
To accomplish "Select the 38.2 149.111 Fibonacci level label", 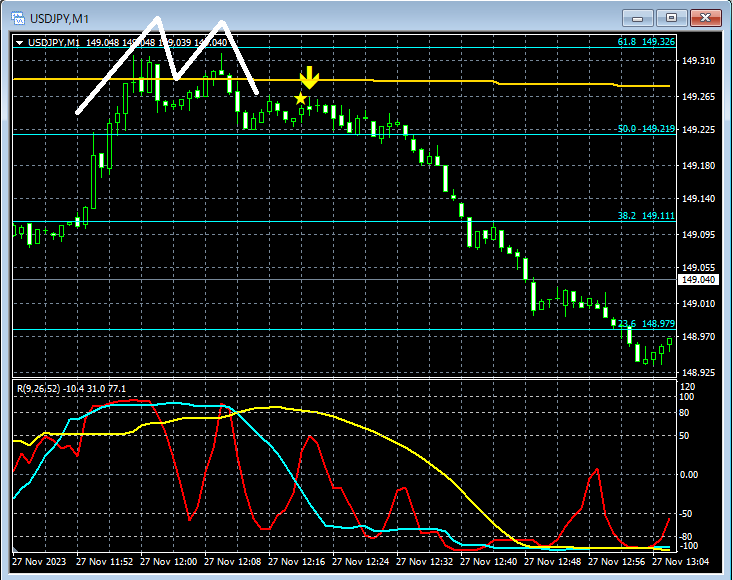I will coord(646,215).
